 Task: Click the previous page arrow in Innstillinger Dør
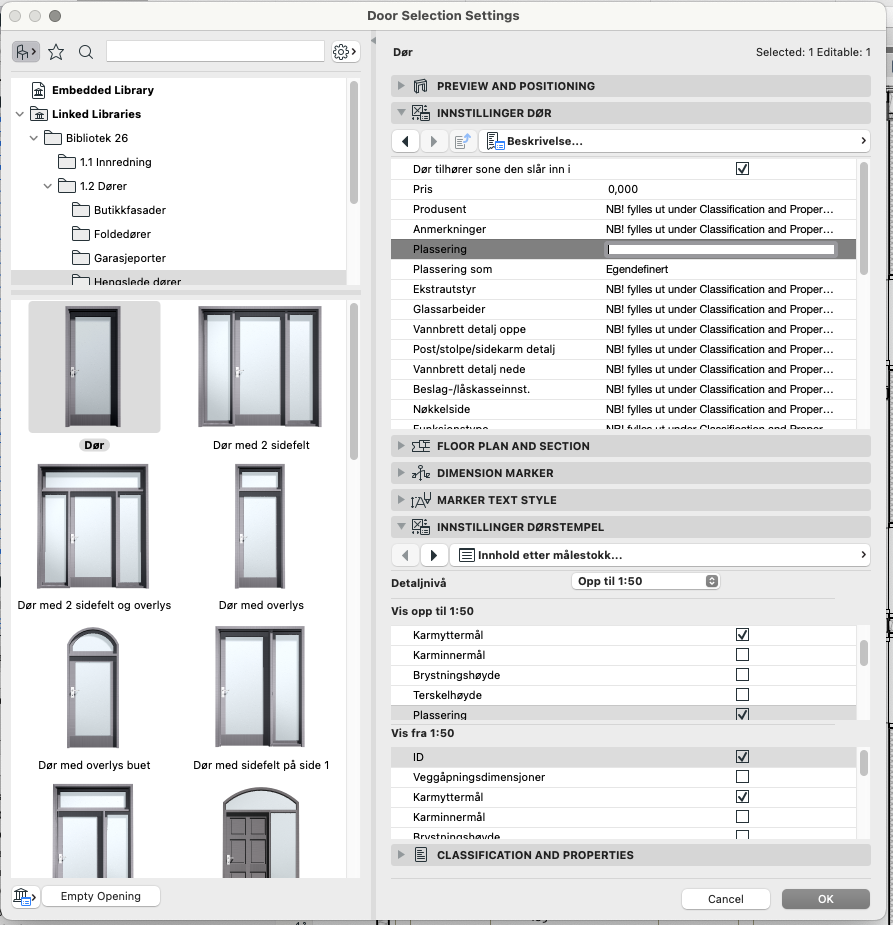405,141
